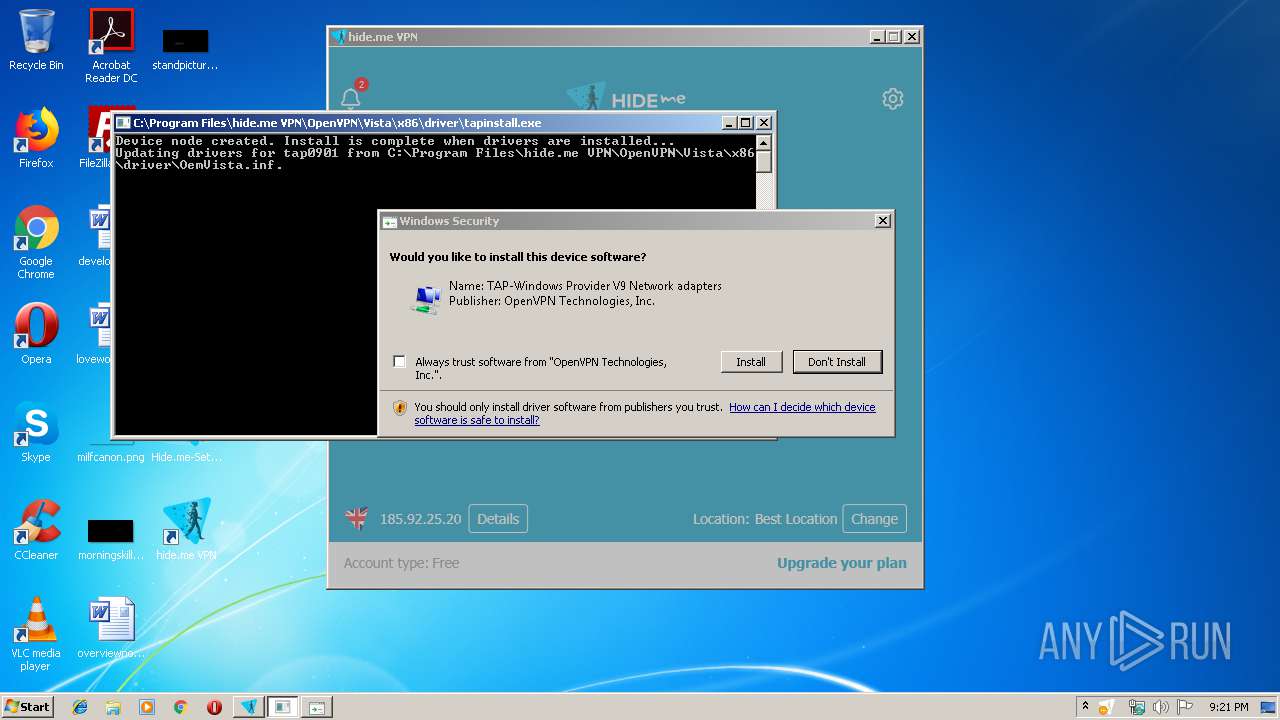Image resolution: width=1280 pixels, height=720 pixels.
Task: Open the device software safety help link
Action: point(645,414)
